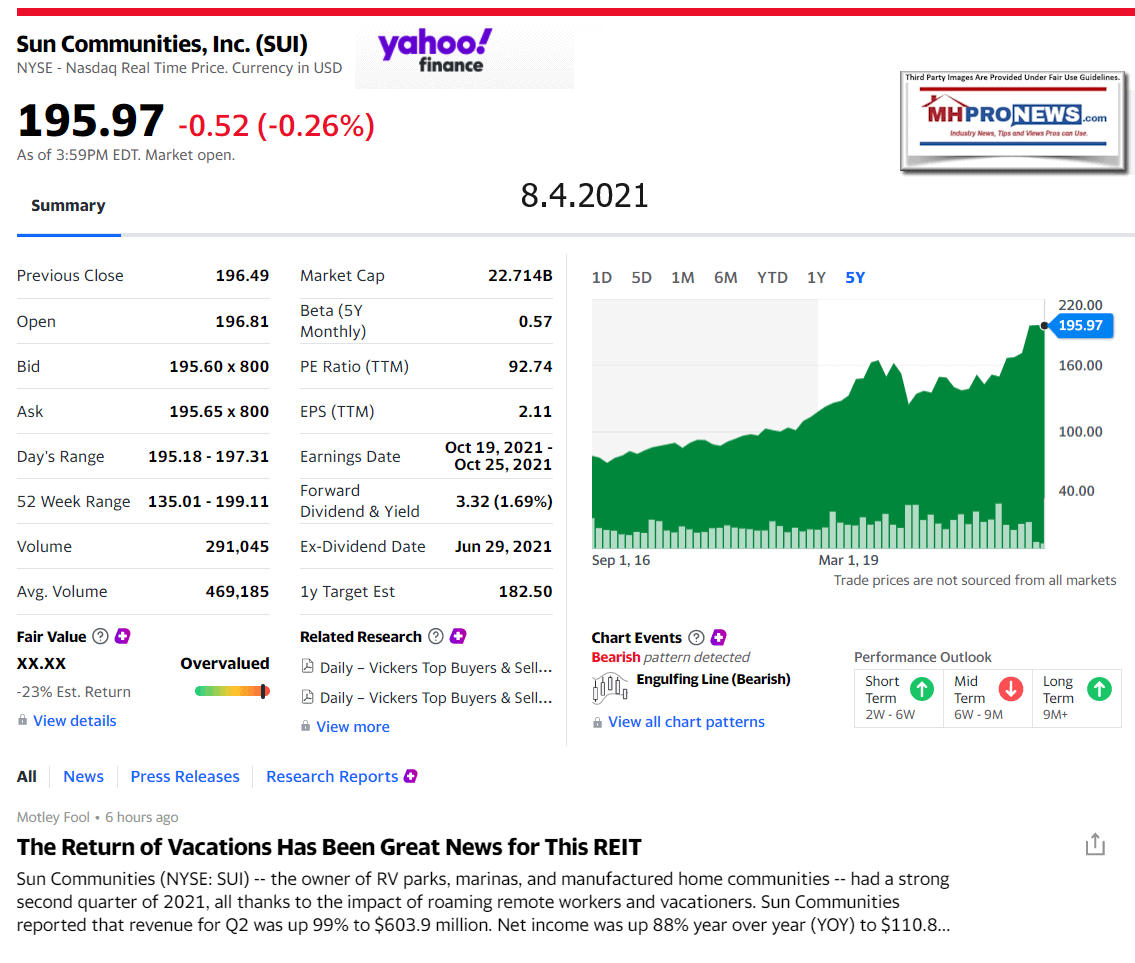Screen dimensions: 1135x963
Task: Open the Summary tab
Action: 68,205
